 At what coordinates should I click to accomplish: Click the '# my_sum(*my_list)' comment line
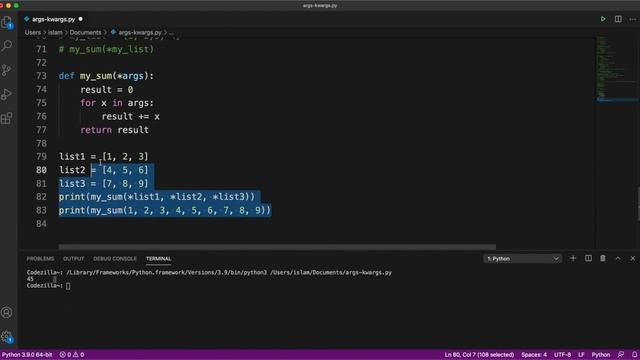pyautogui.click(x=106, y=49)
